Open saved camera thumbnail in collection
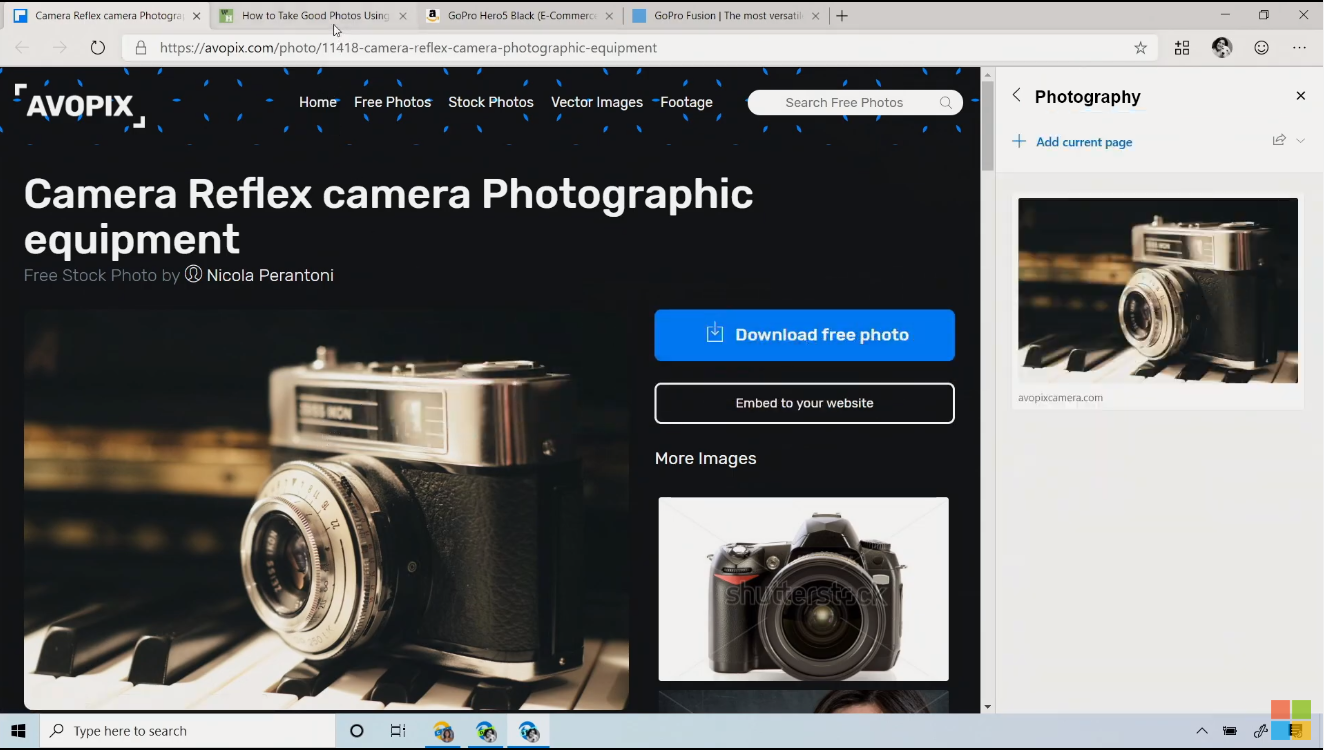The height and width of the screenshot is (750, 1324). (x=1157, y=291)
